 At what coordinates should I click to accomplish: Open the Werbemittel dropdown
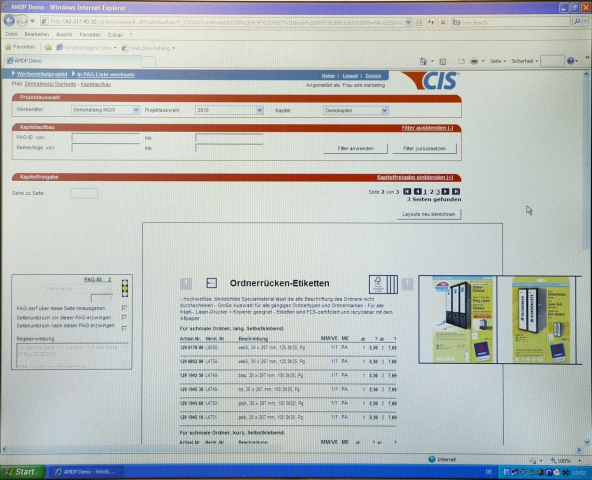pyautogui.click(x=136, y=110)
